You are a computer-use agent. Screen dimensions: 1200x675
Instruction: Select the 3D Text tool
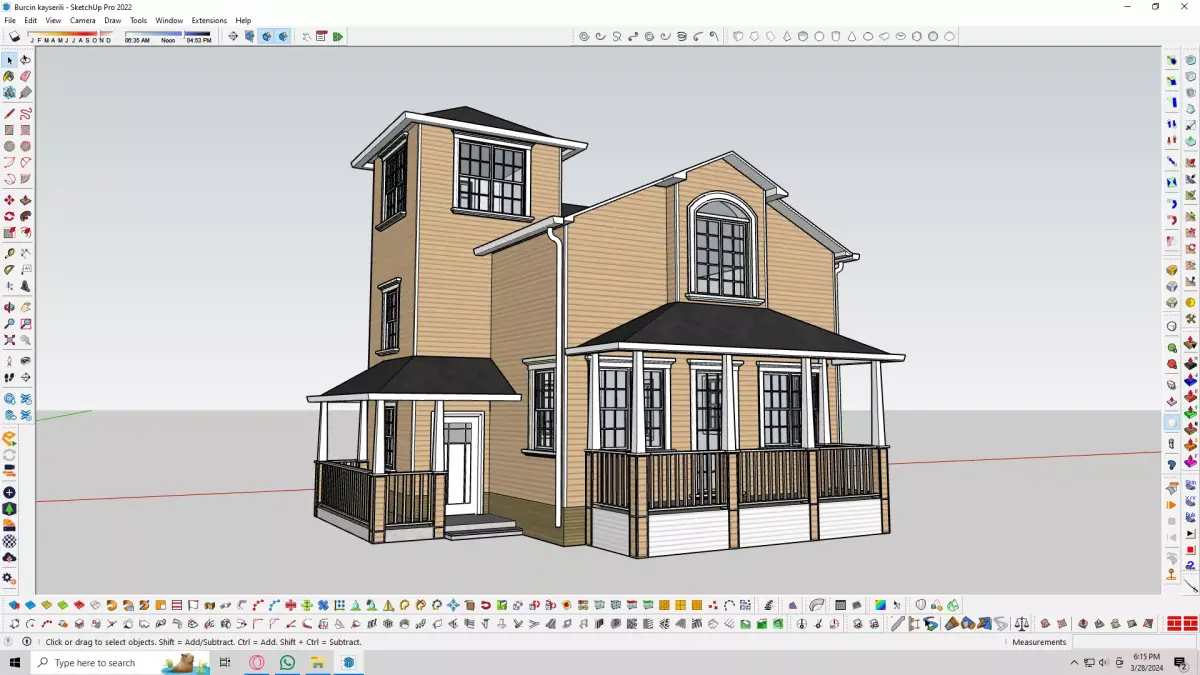(25, 286)
